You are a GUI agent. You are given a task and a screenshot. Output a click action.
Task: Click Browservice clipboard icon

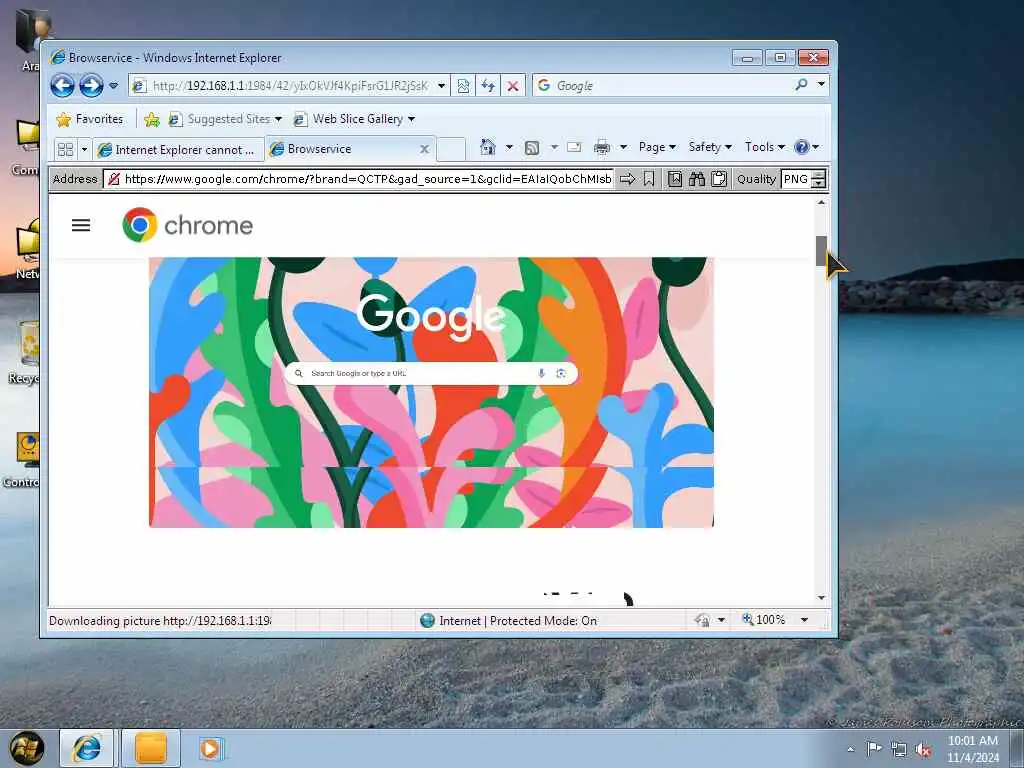[719, 179]
